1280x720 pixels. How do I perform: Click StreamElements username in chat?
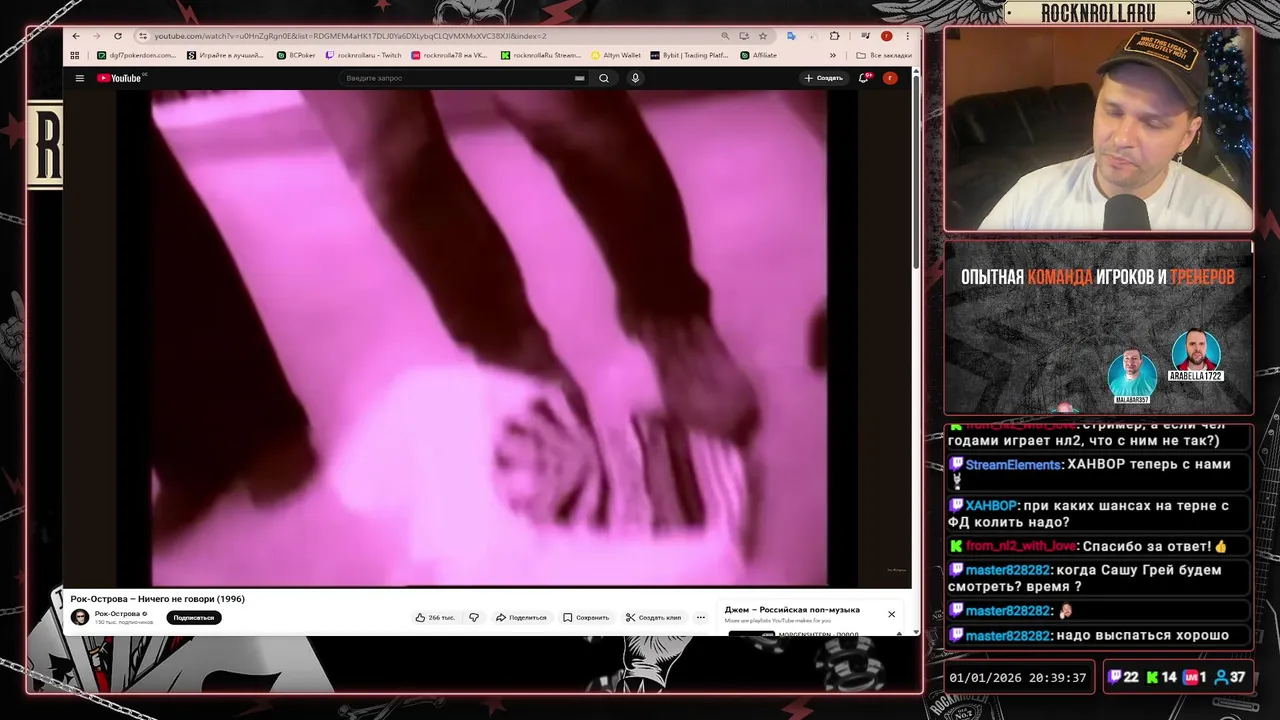[1013, 465]
